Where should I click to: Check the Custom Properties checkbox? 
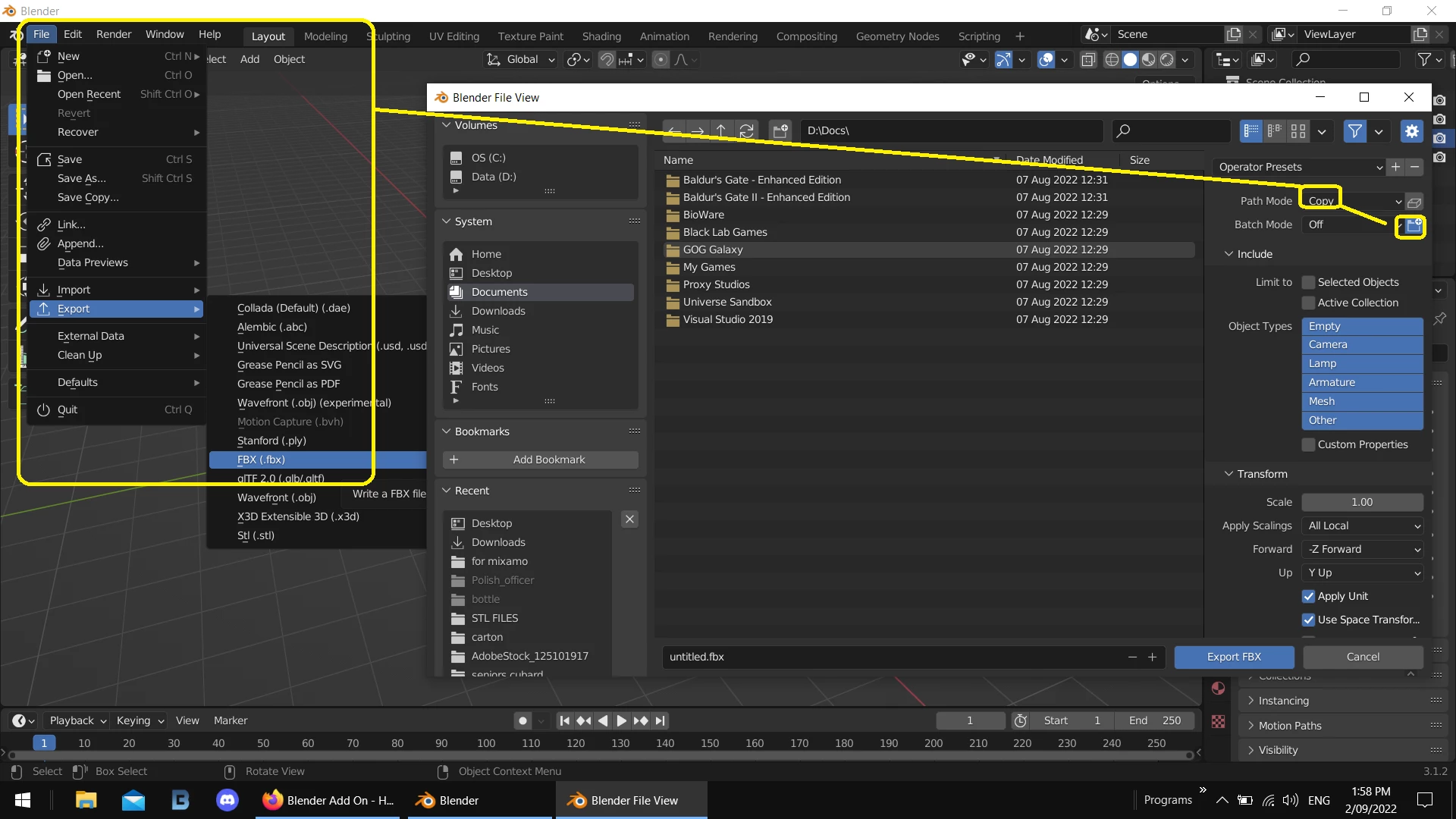[1308, 444]
